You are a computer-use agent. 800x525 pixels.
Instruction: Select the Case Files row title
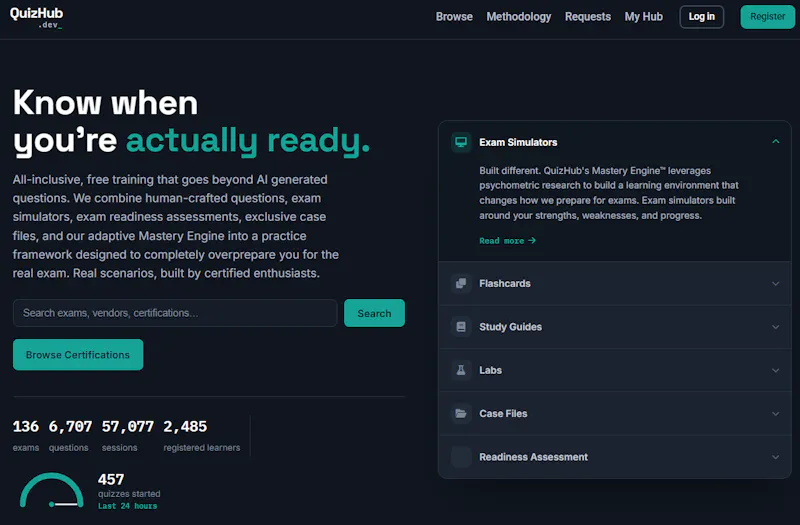click(x=503, y=413)
